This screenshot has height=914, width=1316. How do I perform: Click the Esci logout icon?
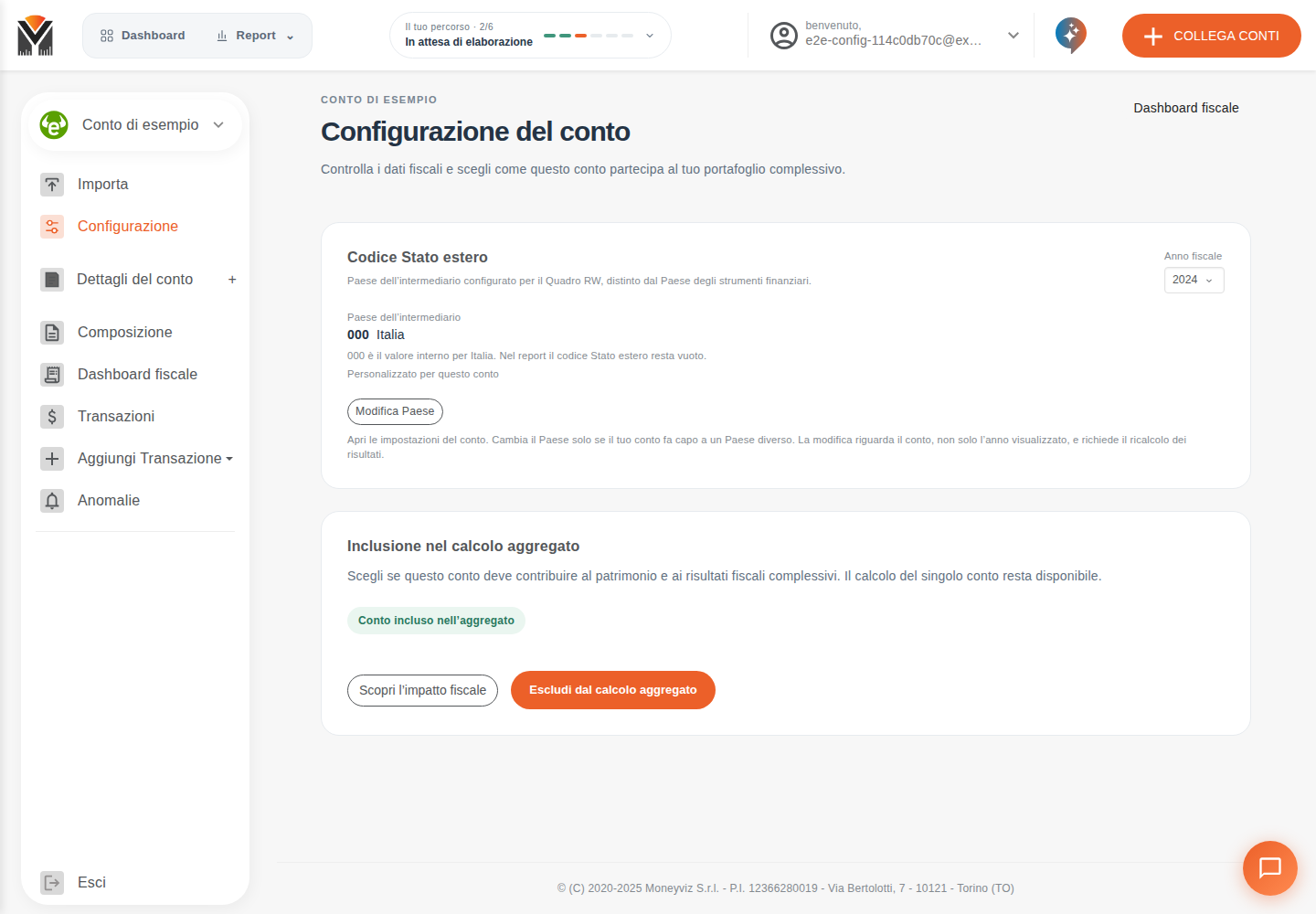coord(52,883)
